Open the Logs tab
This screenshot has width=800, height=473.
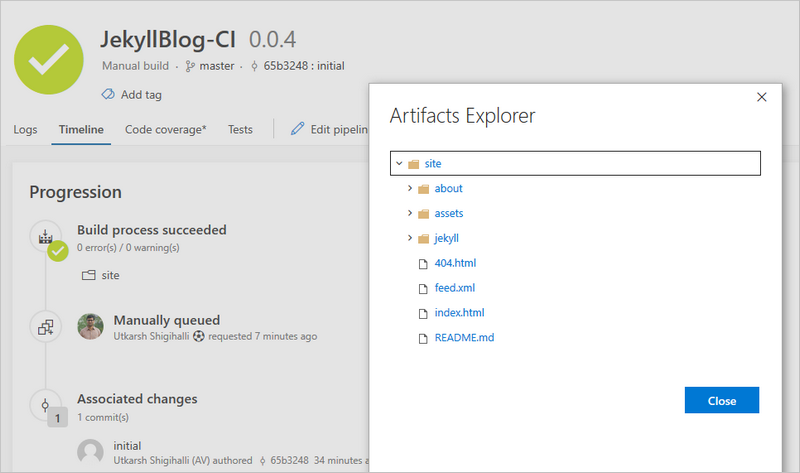tap(26, 130)
